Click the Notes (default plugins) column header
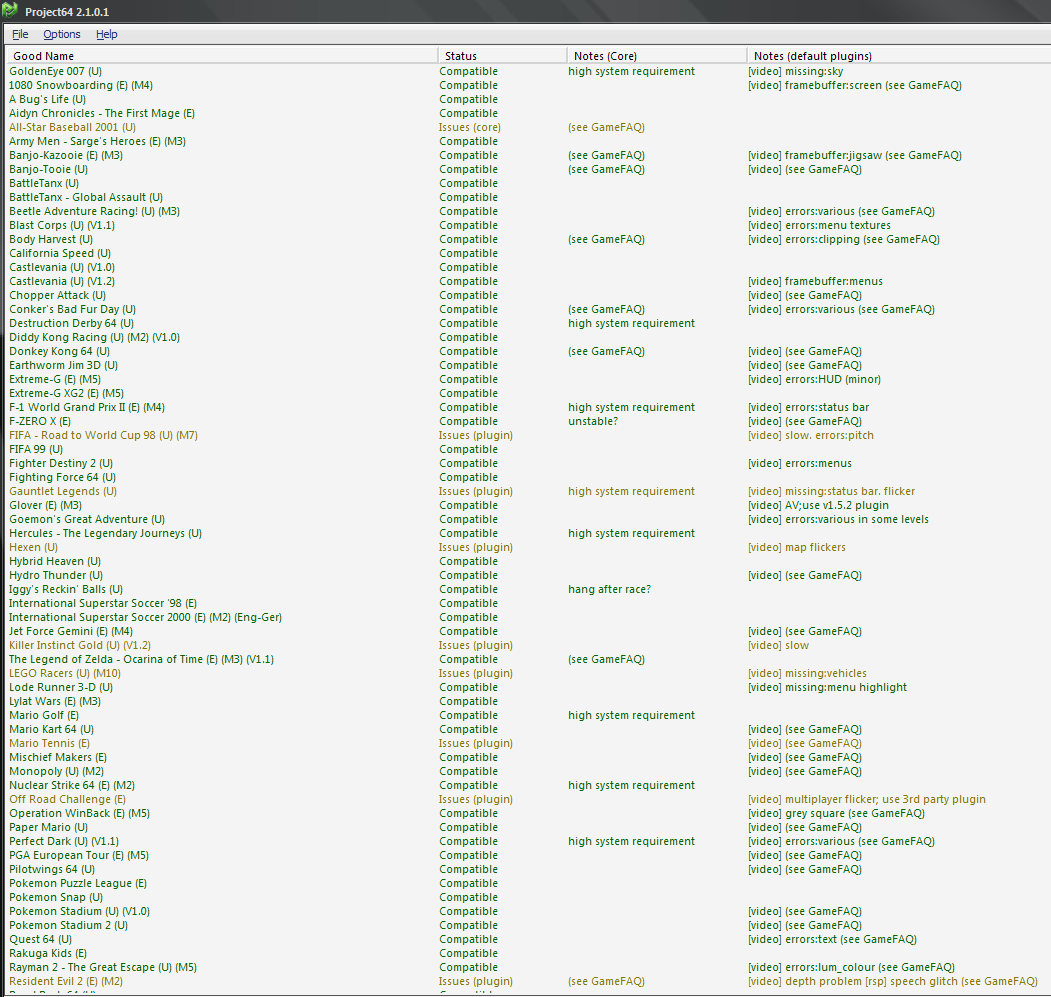This screenshot has width=1051, height=997. [899, 56]
